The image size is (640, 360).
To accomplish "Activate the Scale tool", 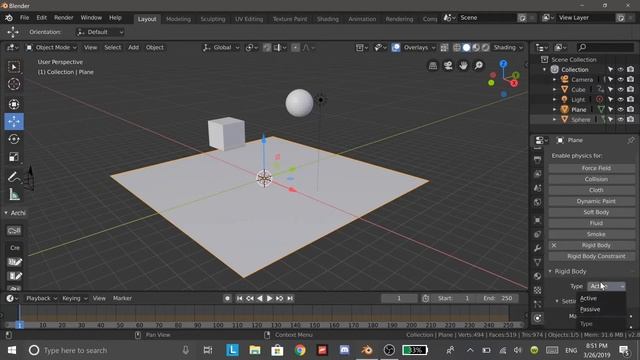I will click(x=14, y=157).
